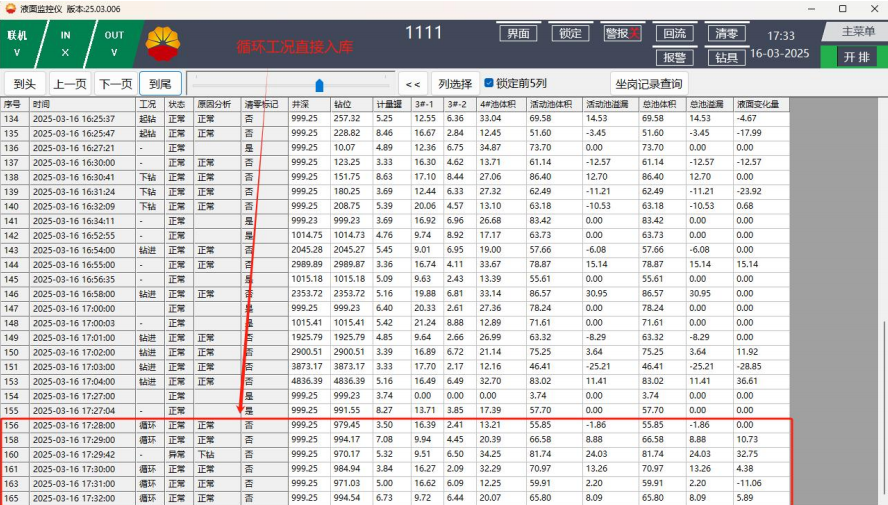Click the 液面变化量 column header
This screenshot has height=505, width=888.
pos(761,104)
